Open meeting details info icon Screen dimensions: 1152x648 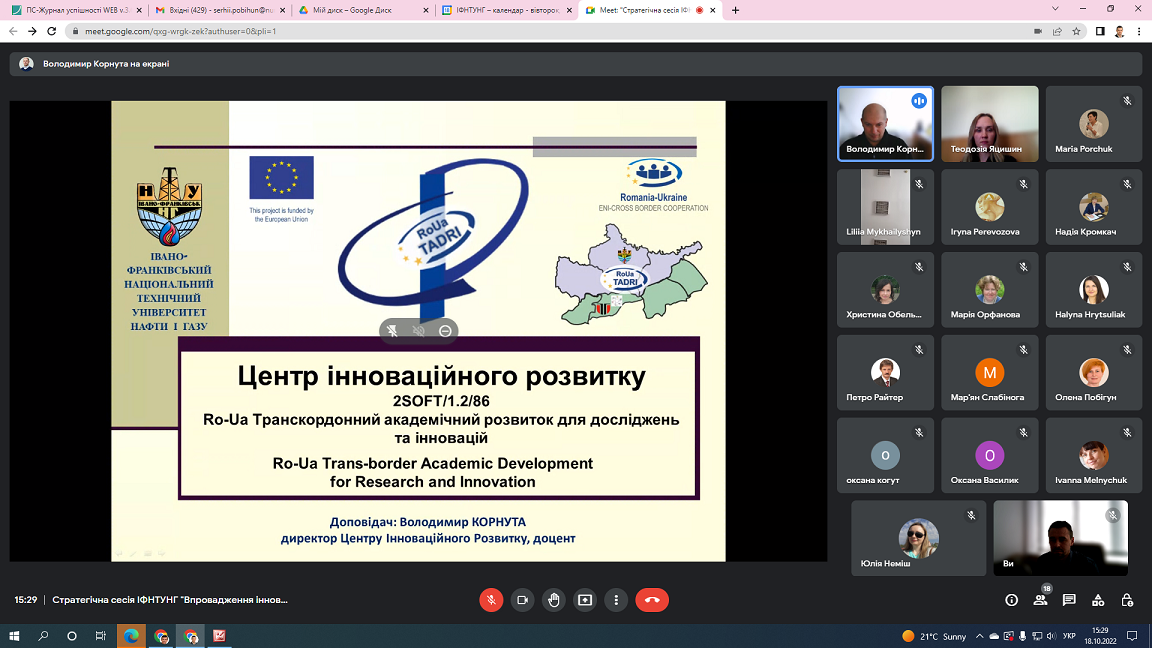pyautogui.click(x=1011, y=600)
